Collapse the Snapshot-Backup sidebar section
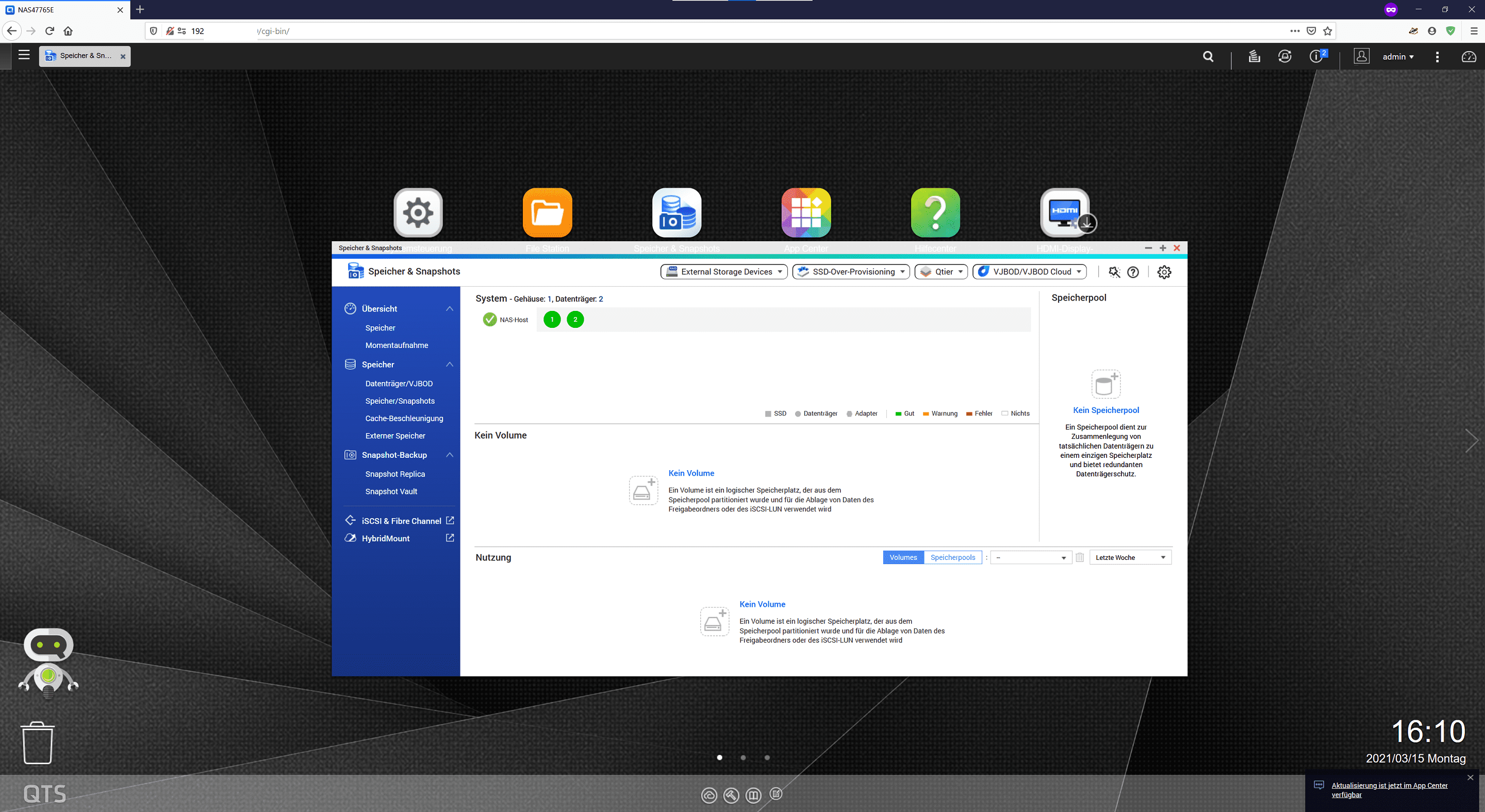 pos(450,455)
